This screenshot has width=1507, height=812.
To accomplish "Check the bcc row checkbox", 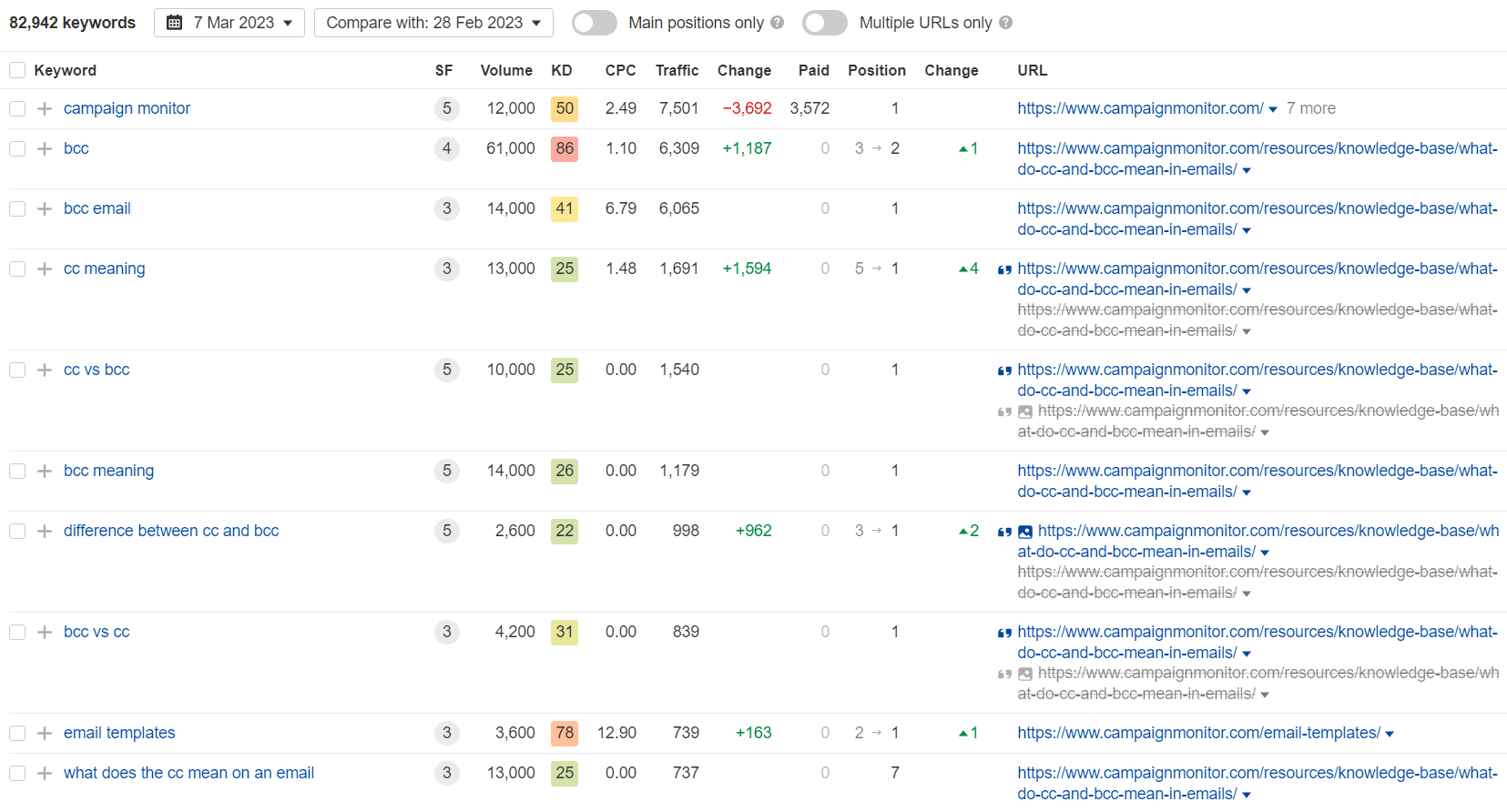I will coord(17,148).
